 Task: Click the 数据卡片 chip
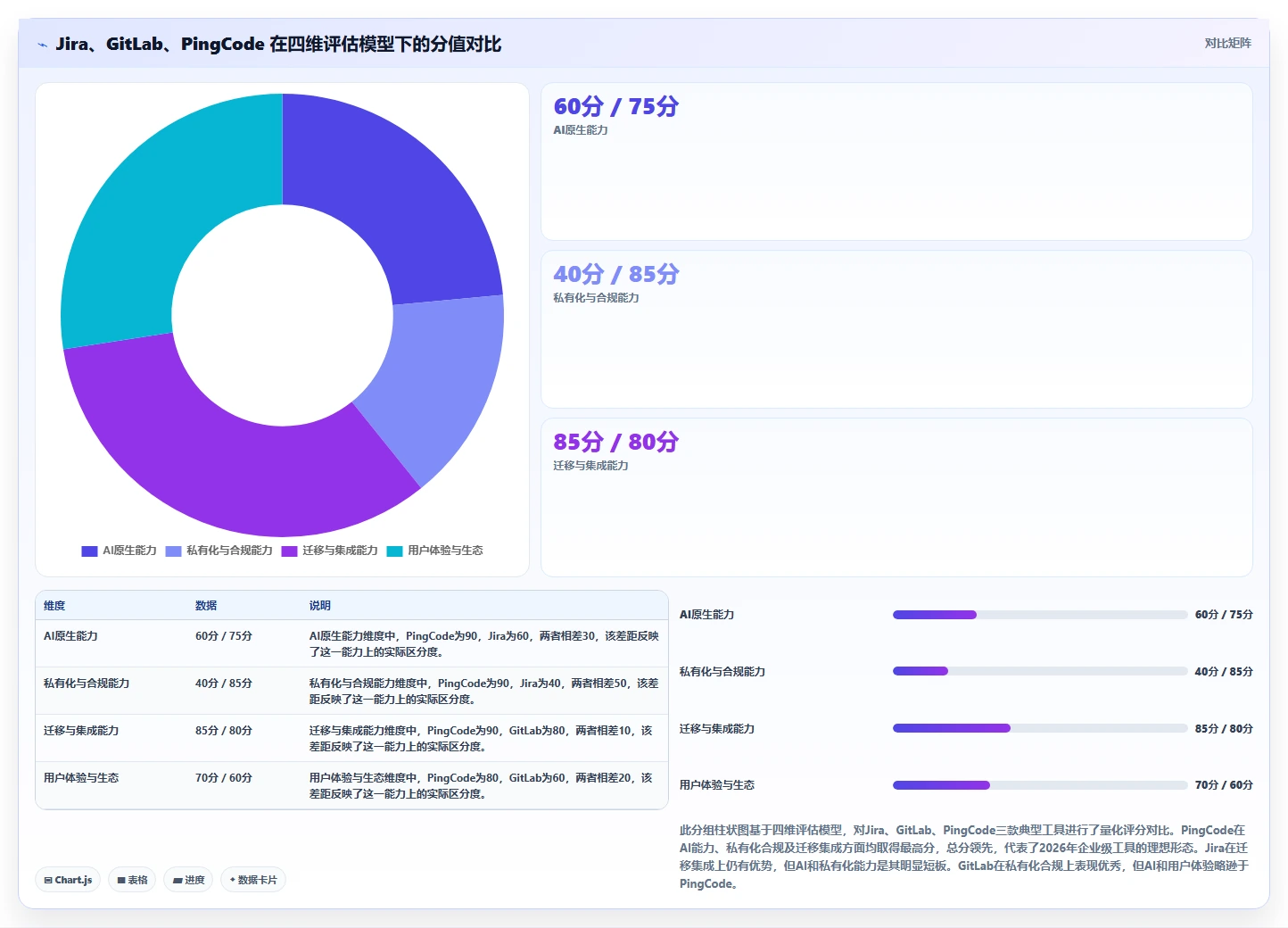tap(253, 880)
